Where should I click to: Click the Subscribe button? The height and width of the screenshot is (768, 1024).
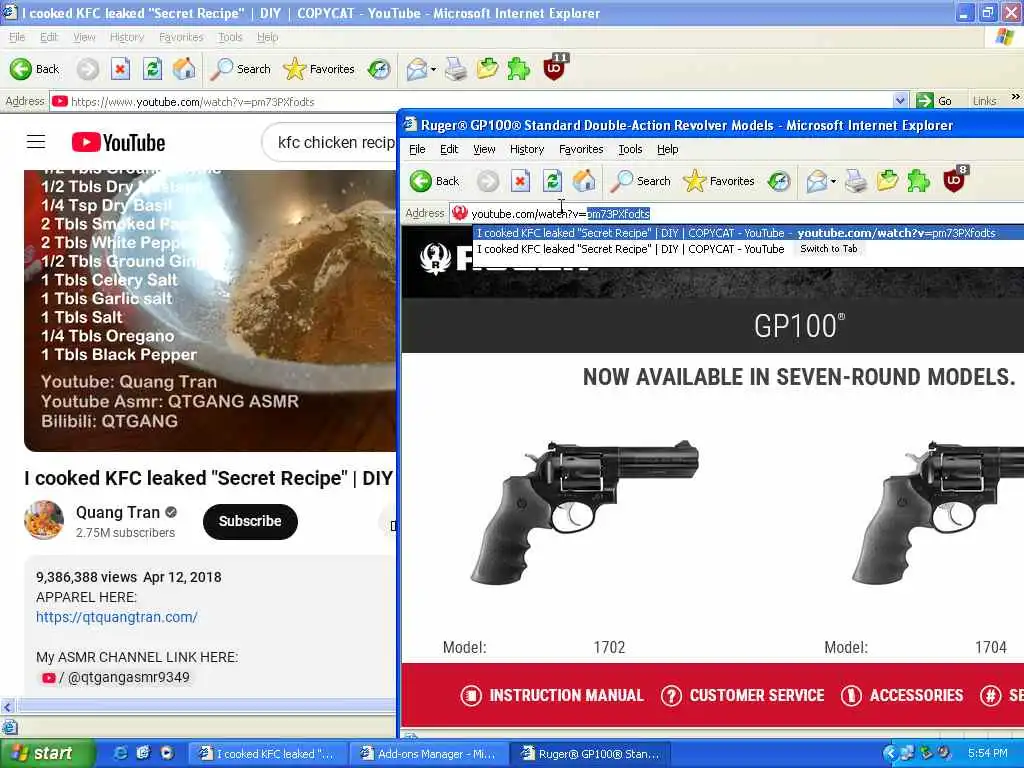(250, 521)
